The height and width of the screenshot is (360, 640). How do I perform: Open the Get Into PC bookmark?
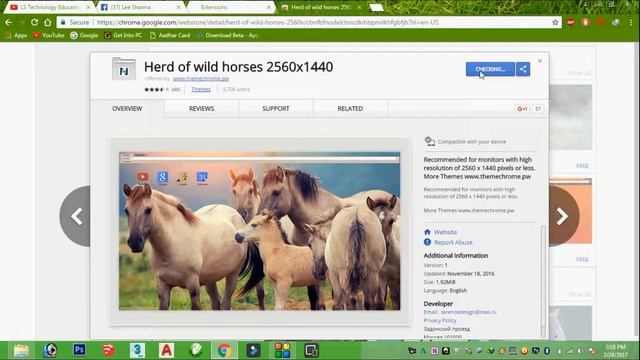click(x=123, y=36)
